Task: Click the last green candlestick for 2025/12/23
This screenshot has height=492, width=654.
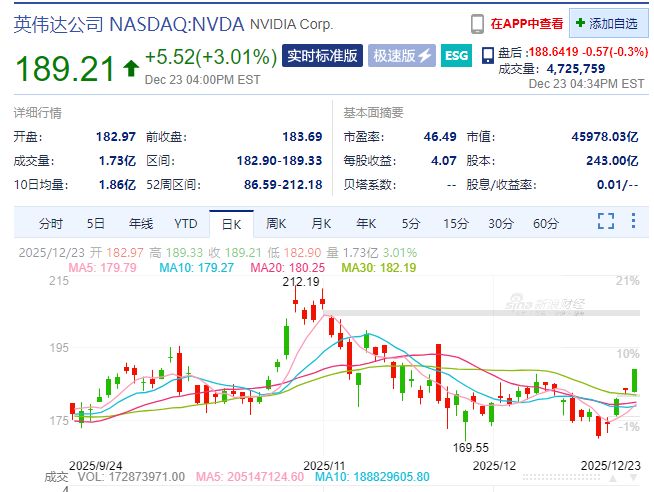Action: coord(633,380)
